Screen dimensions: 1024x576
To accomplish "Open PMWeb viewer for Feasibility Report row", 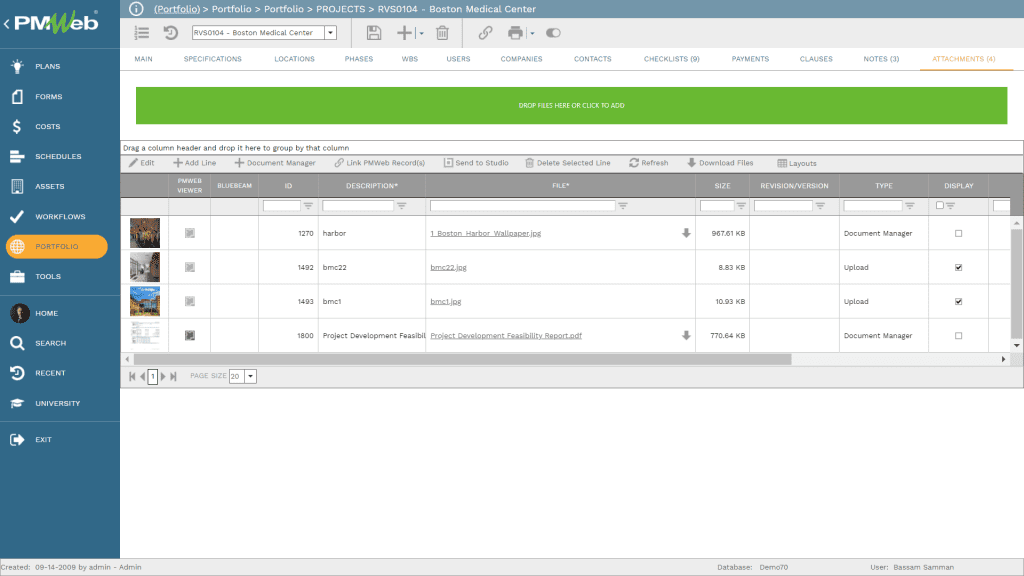I will click(190, 336).
